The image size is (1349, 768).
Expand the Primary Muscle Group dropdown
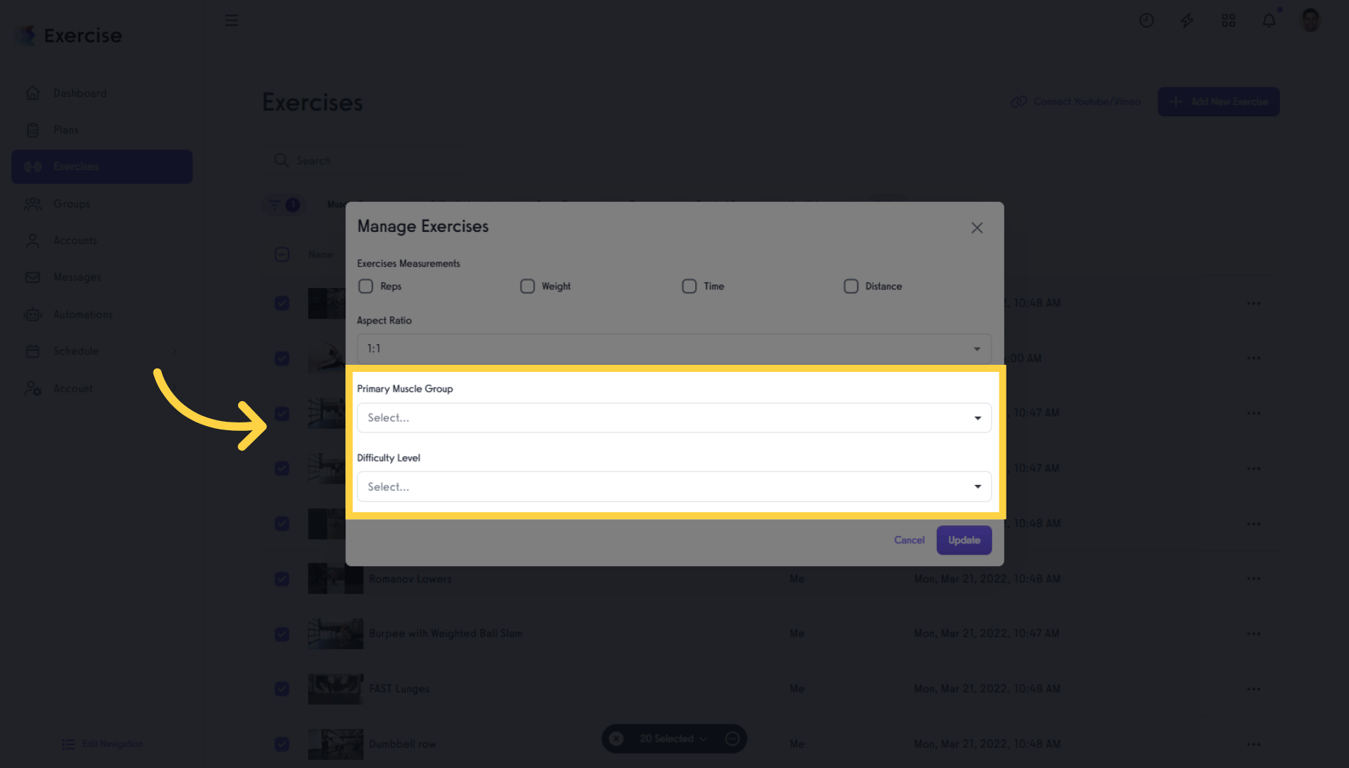(674, 418)
